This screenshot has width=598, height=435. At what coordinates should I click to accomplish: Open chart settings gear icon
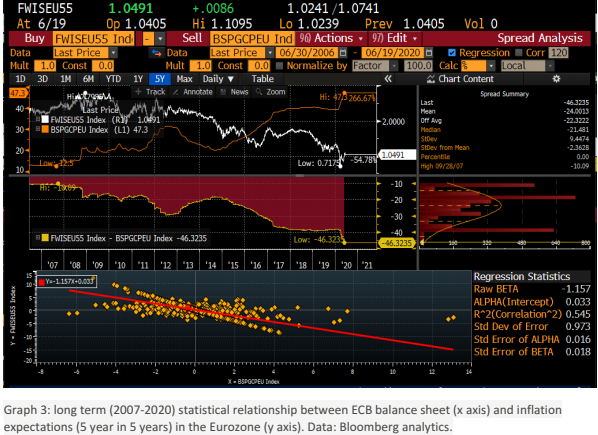[556, 79]
